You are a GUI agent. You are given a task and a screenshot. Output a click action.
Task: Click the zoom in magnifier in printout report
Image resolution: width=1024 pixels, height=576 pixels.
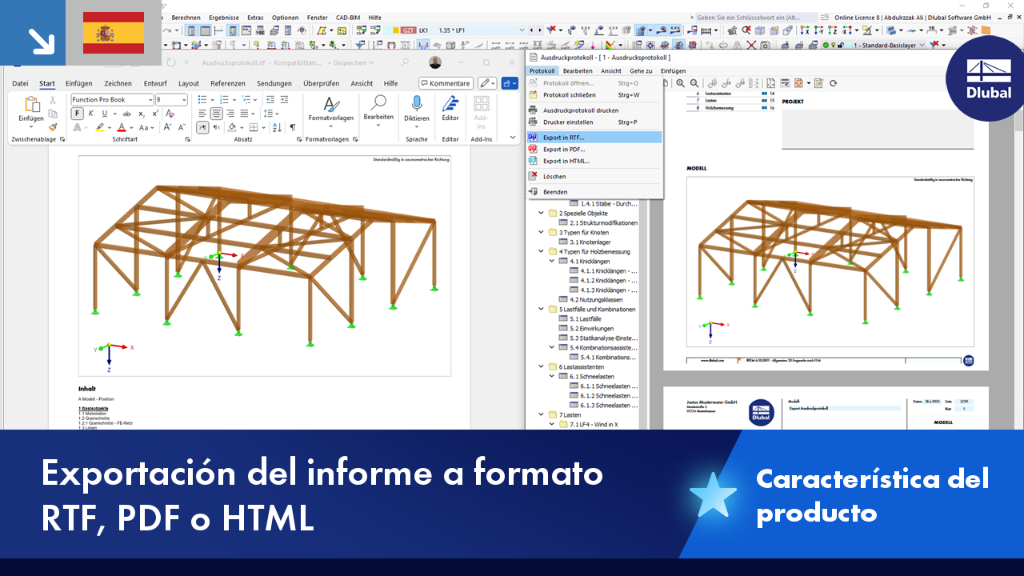680,83
